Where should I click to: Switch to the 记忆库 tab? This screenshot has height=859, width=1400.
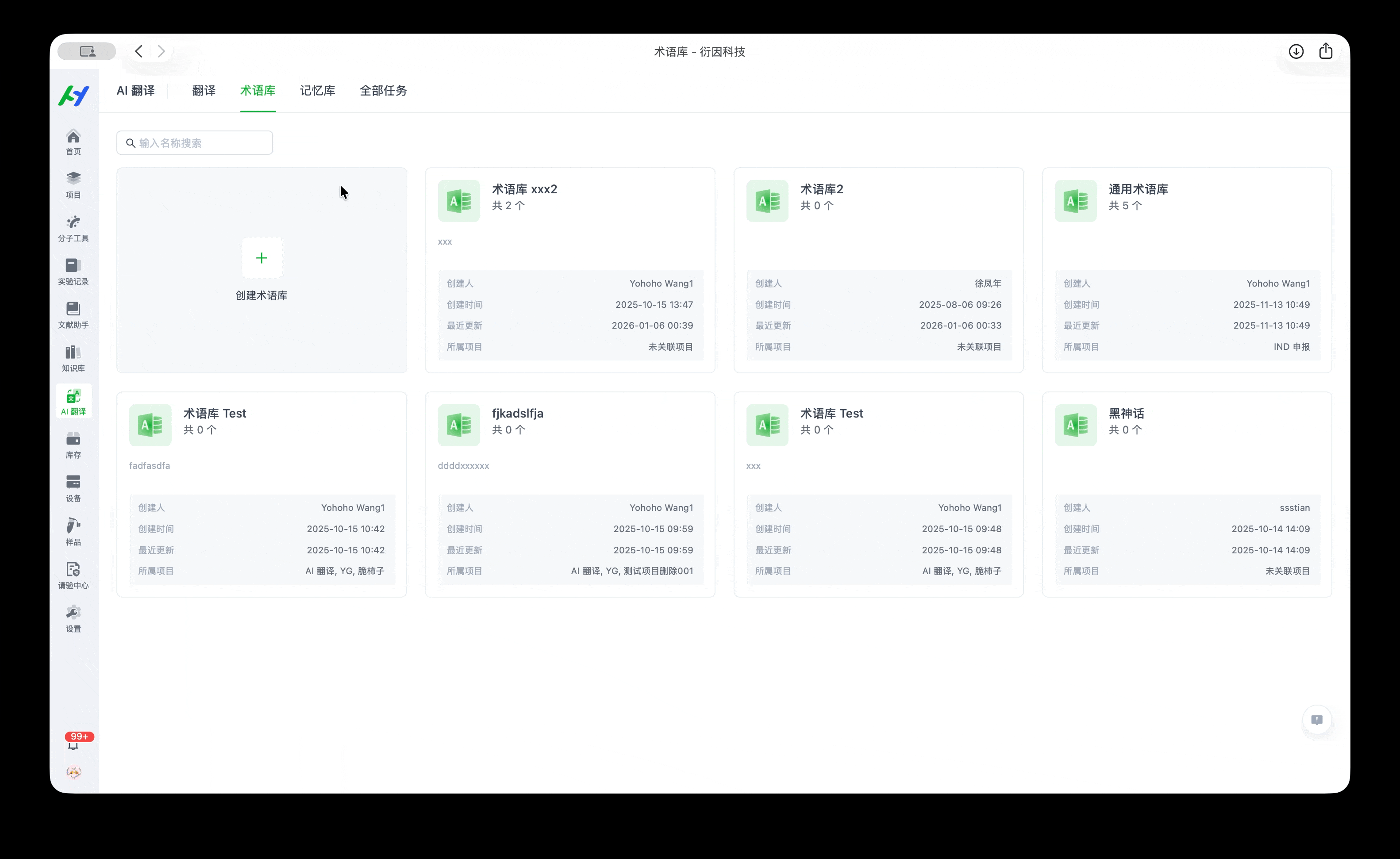[x=317, y=91]
